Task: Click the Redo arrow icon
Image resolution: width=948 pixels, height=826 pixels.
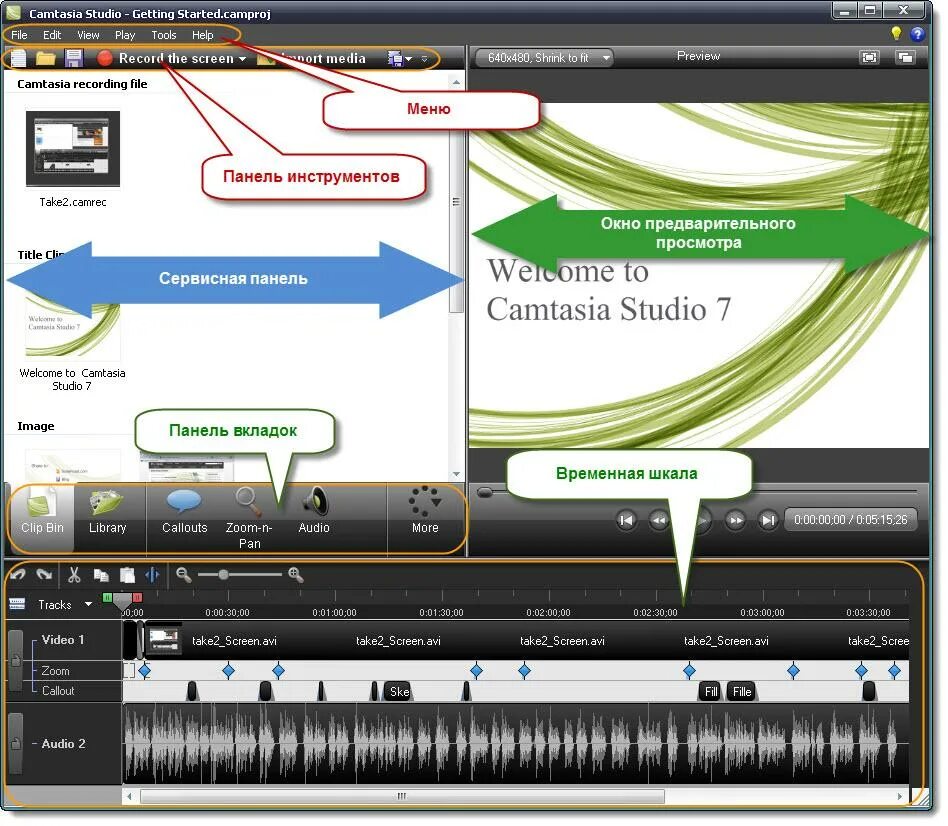Action: point(44,574)
